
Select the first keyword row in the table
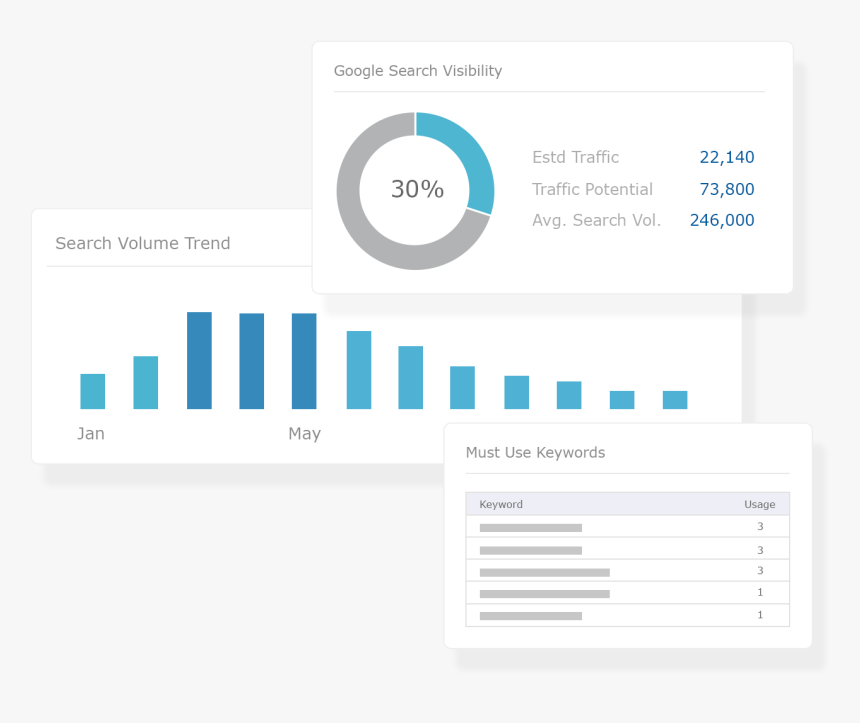(627, 527)
